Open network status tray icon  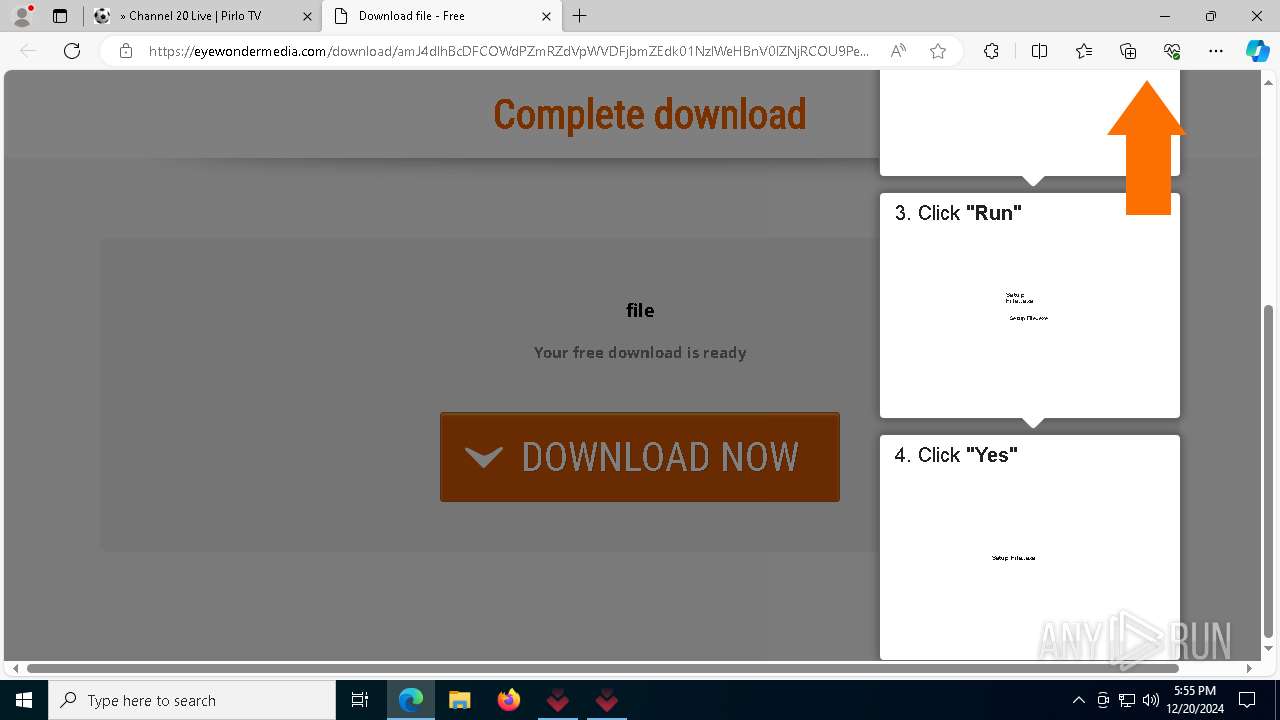click(1127, 700)
